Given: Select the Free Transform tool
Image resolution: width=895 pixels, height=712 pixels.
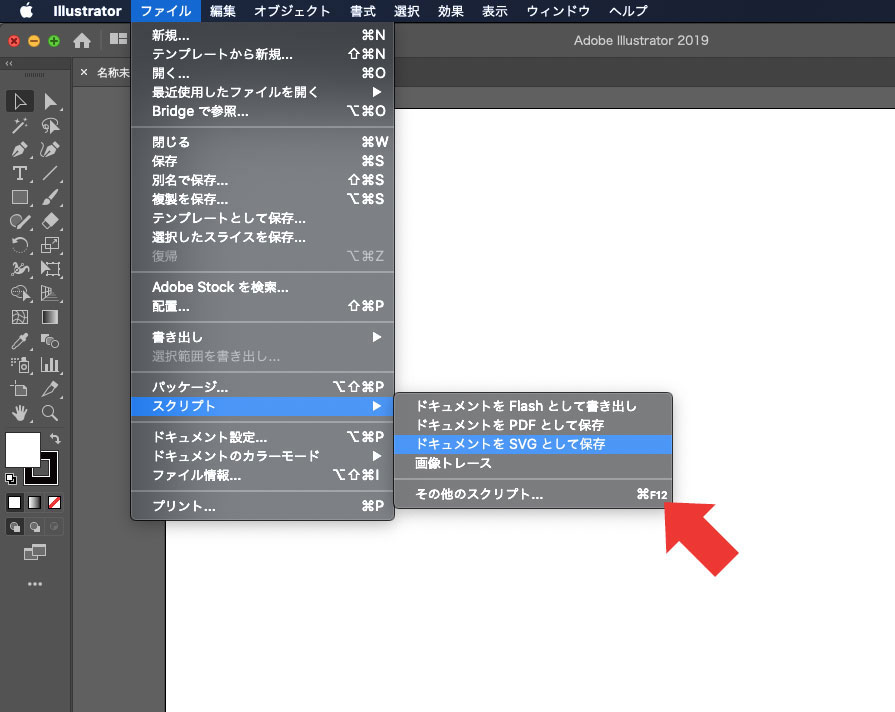Looking at the screenshot, I should tap(50, 269).
